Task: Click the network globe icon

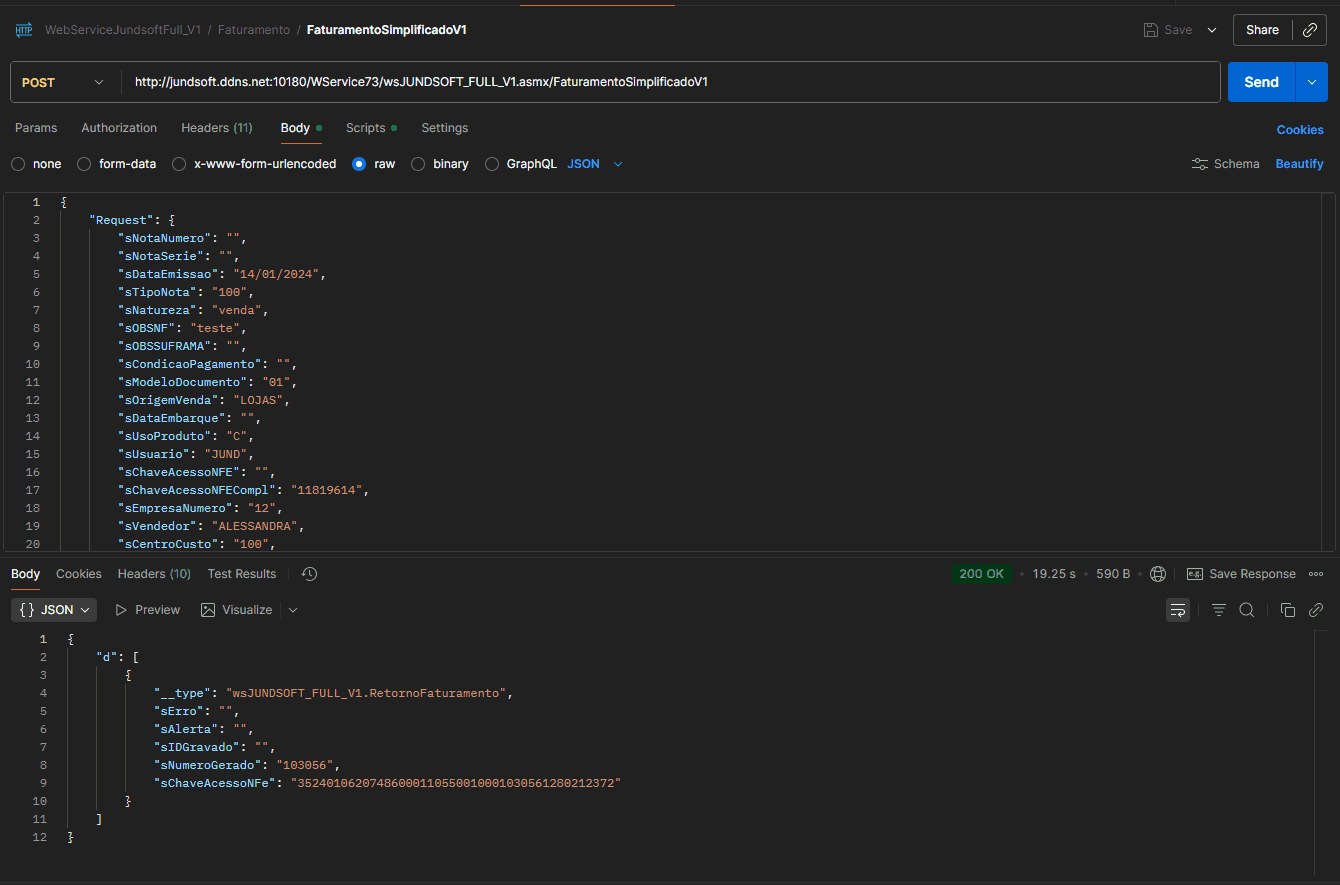Action: (x=1158, y=574)
